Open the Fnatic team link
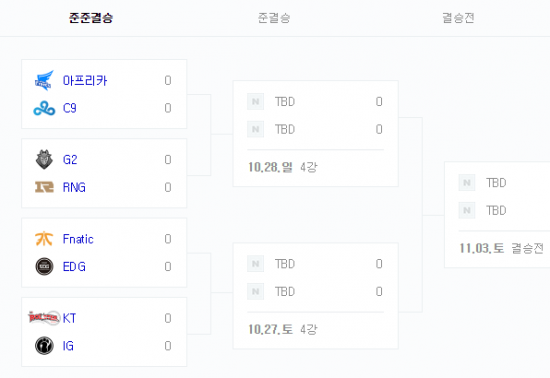The width and height of the screenshot is (550, 378). pos(78,239)
